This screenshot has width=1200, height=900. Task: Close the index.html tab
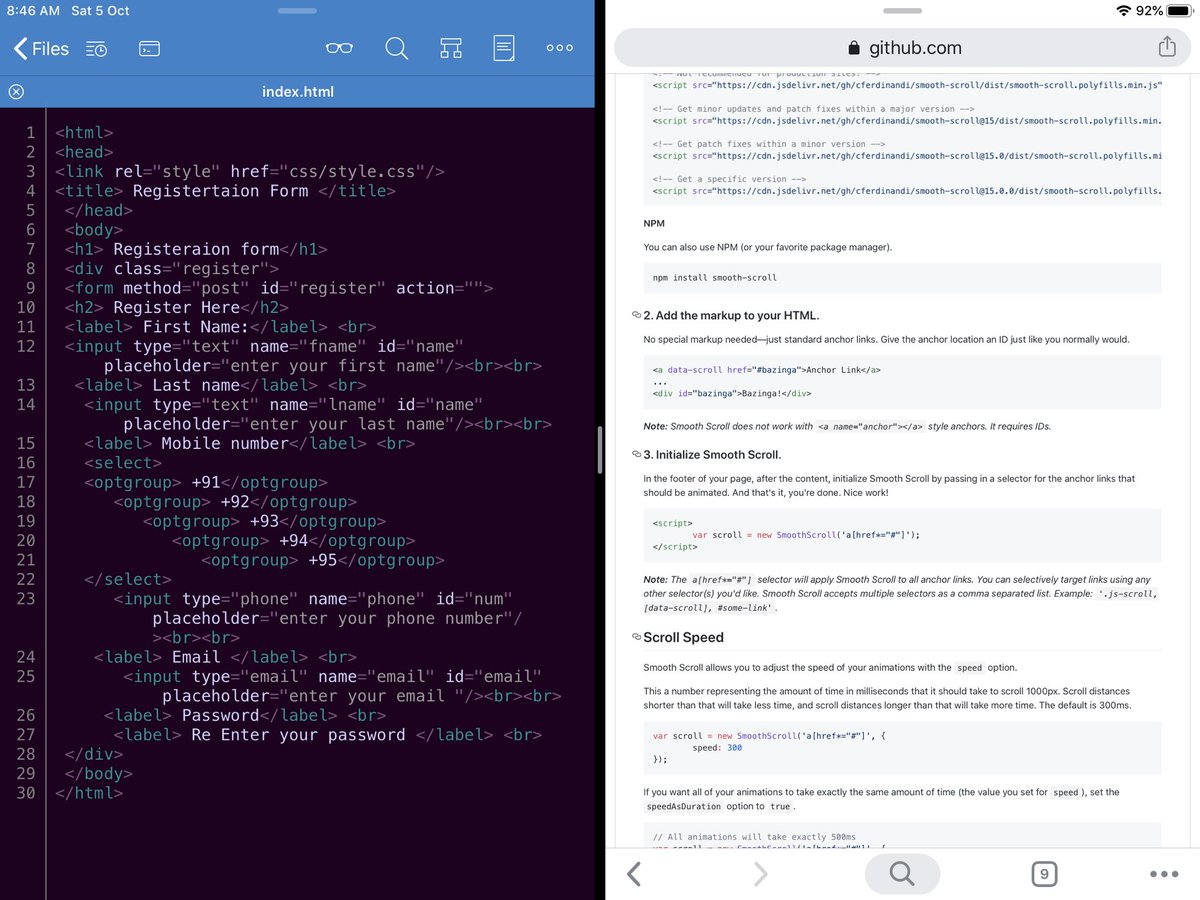click(16, 92)
